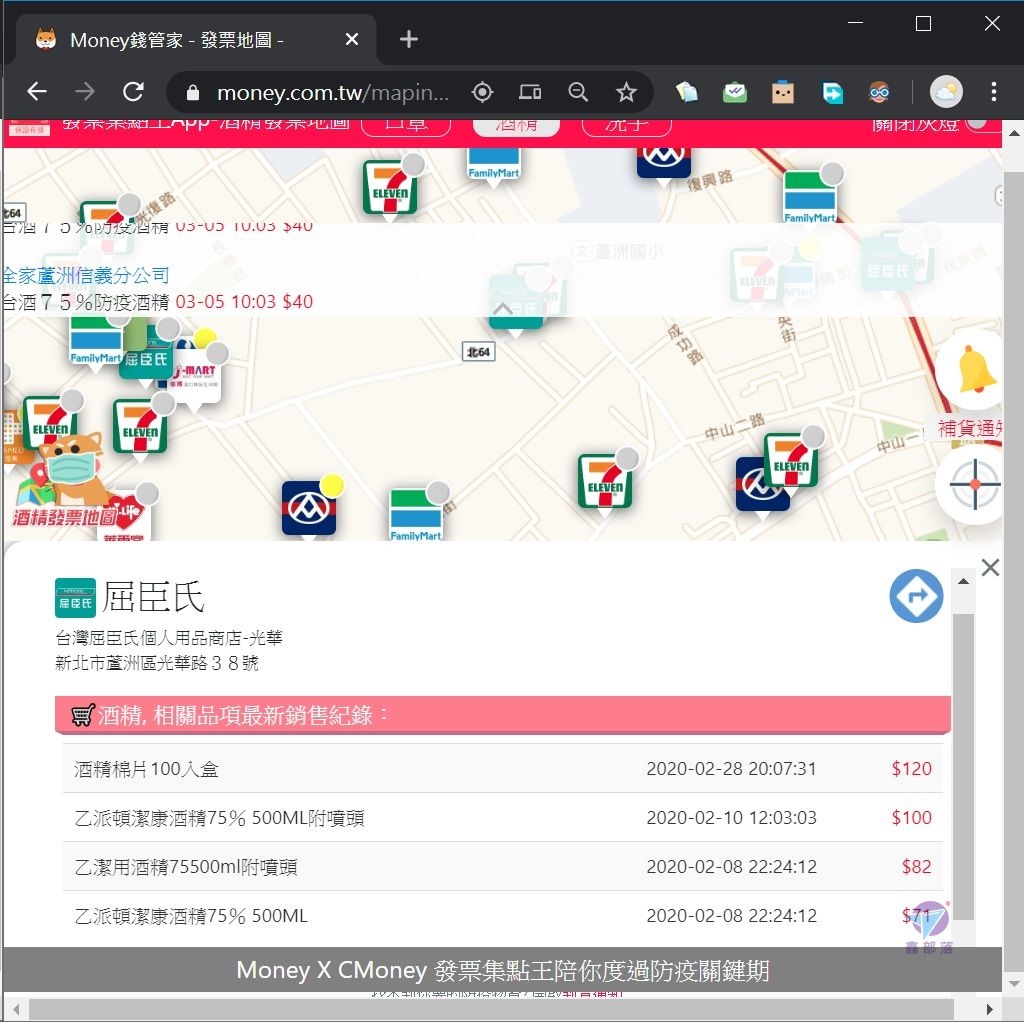Select the 7-Eleven marker directly below J-Mart
1024x1022 pixels.
(x=140, y=428)
